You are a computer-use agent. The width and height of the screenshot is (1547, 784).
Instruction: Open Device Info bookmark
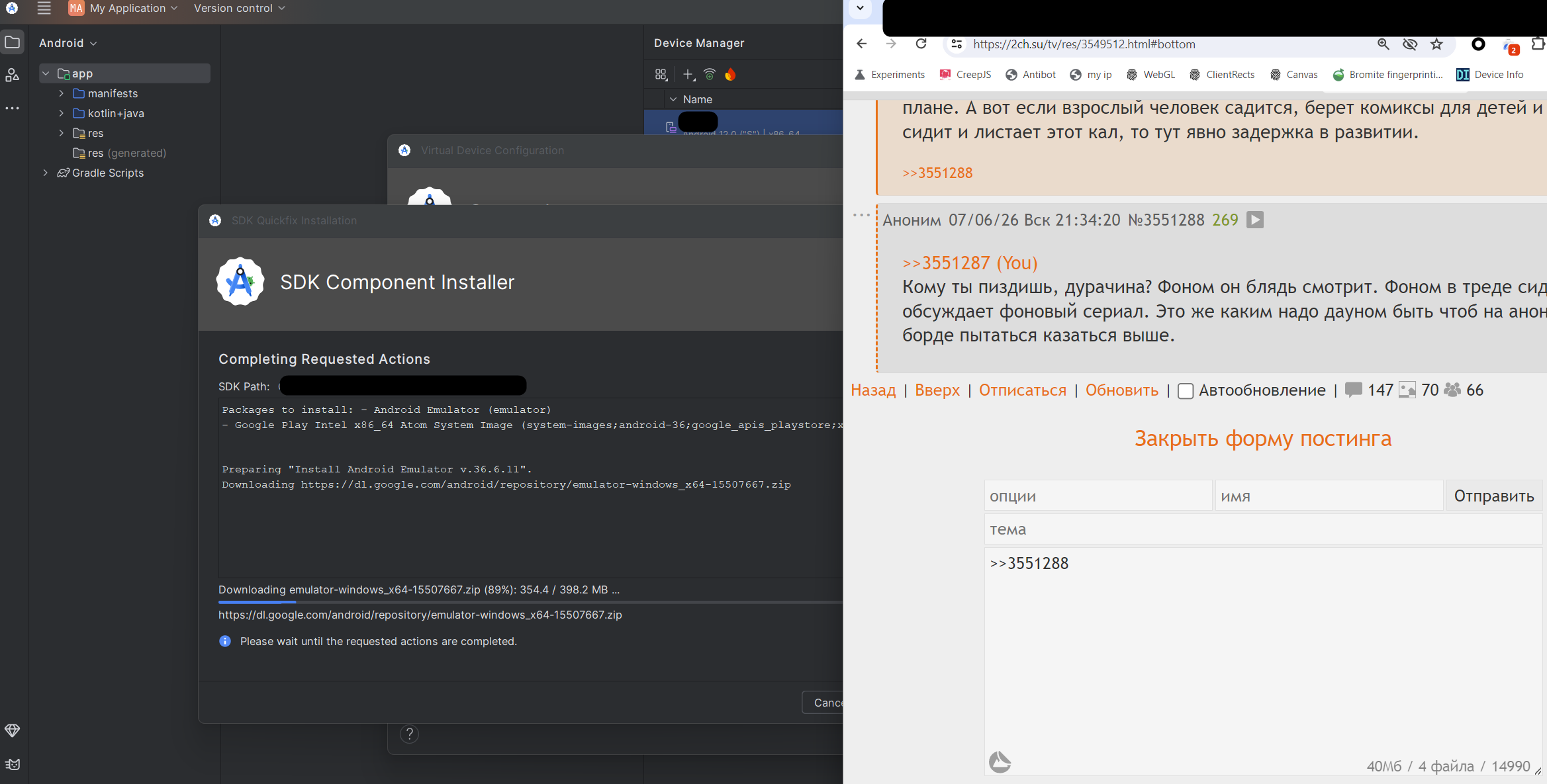pos(1490,75)
